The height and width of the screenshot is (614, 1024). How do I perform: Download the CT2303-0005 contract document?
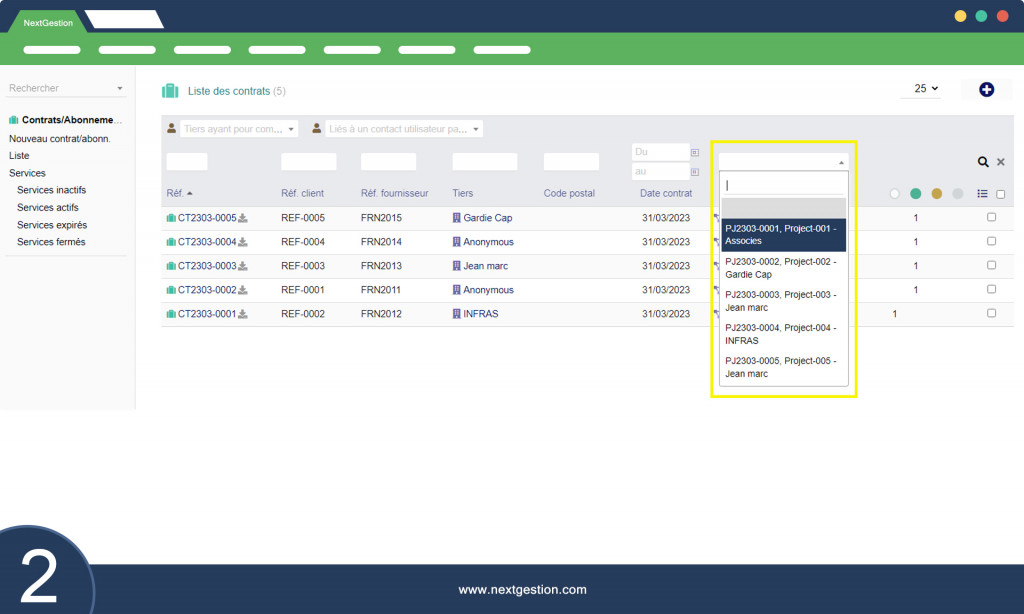click(x=243, y=218)
